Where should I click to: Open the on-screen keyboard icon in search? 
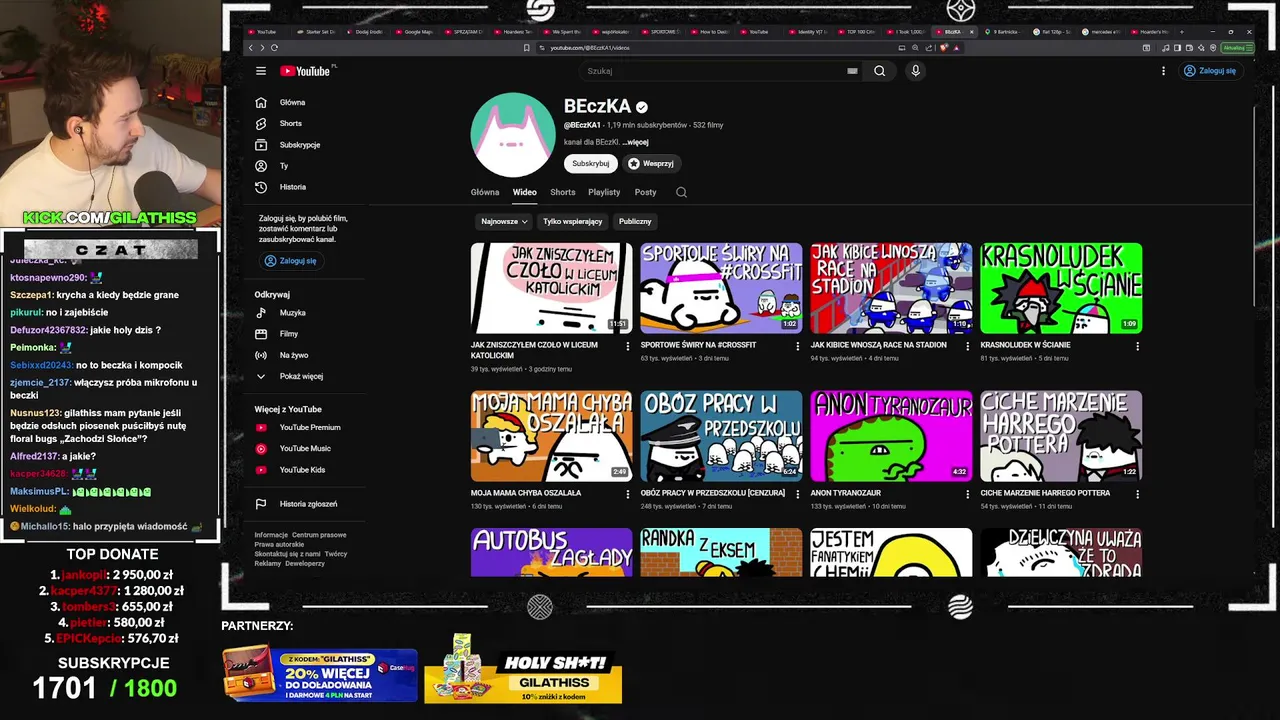(852, 71)
